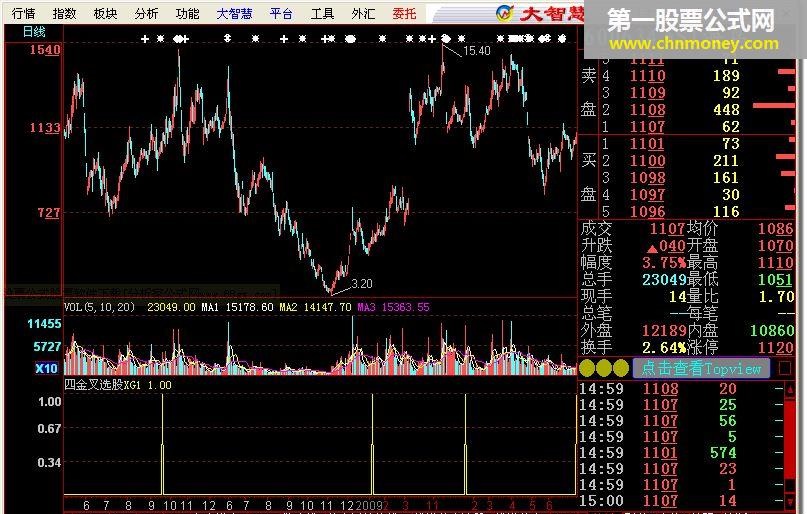
Task: Click the X10 volume scale label
Action: 46,368
